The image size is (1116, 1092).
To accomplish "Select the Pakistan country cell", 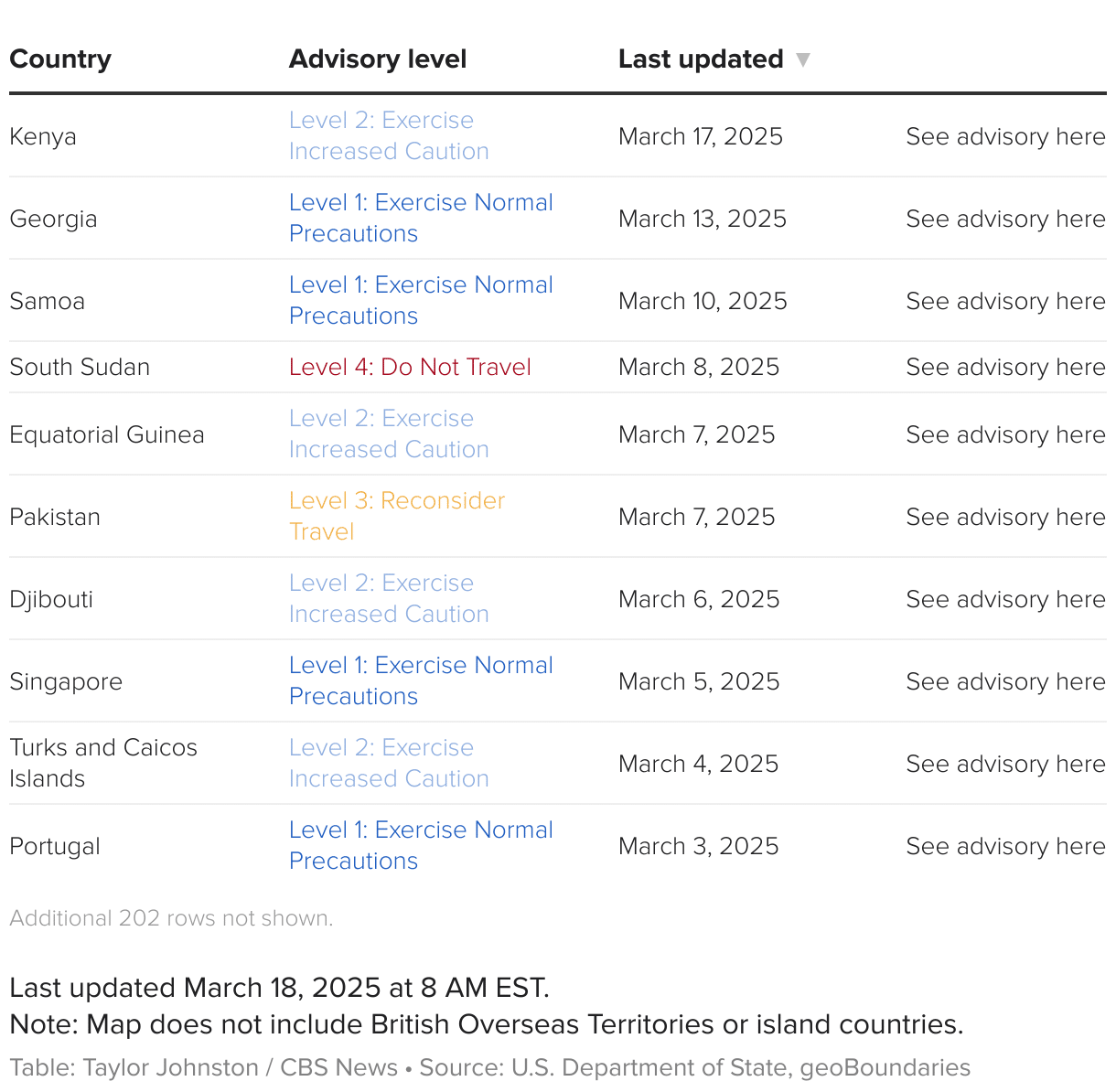I will (x=55, y=517).
